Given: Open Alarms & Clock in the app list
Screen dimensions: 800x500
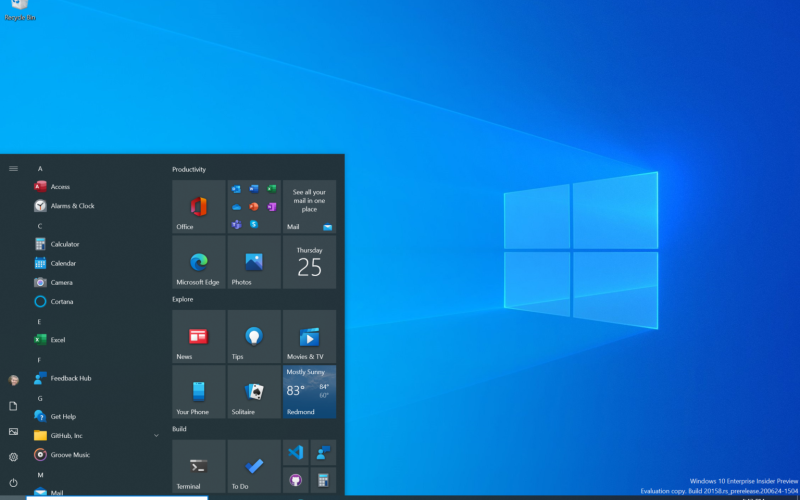Looking at the screenshot, I should click(x=97, y=206).
